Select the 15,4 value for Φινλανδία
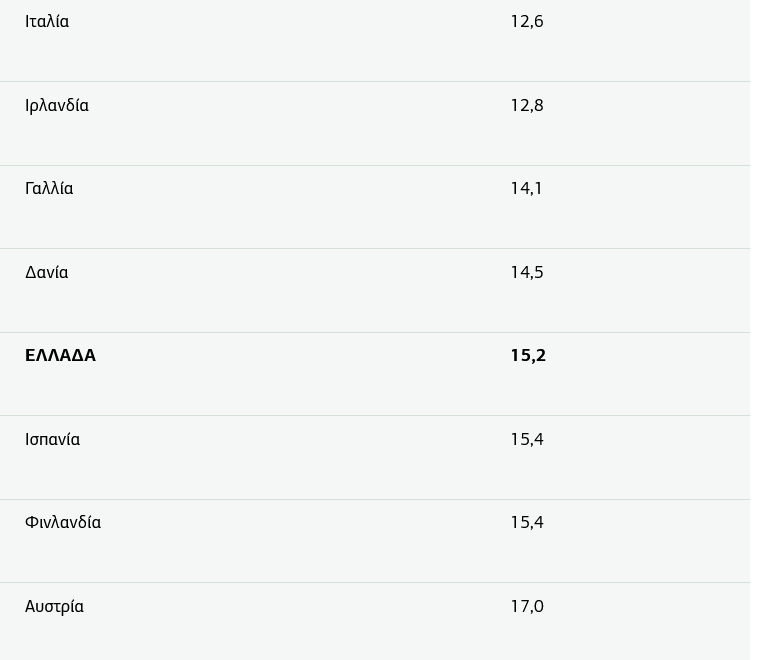 (527, 523)
